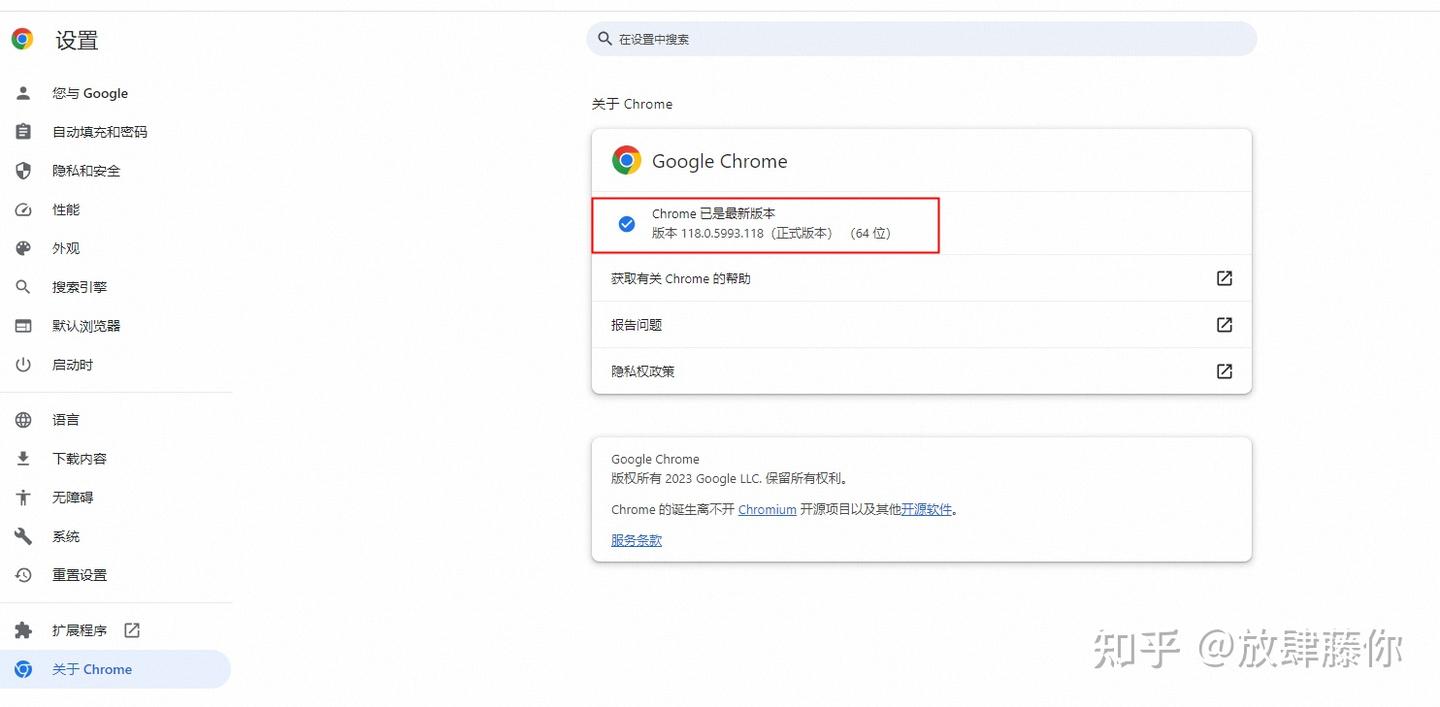Select the 性能 speedometer icon
1440x707 pixels.
pos(23,209)
